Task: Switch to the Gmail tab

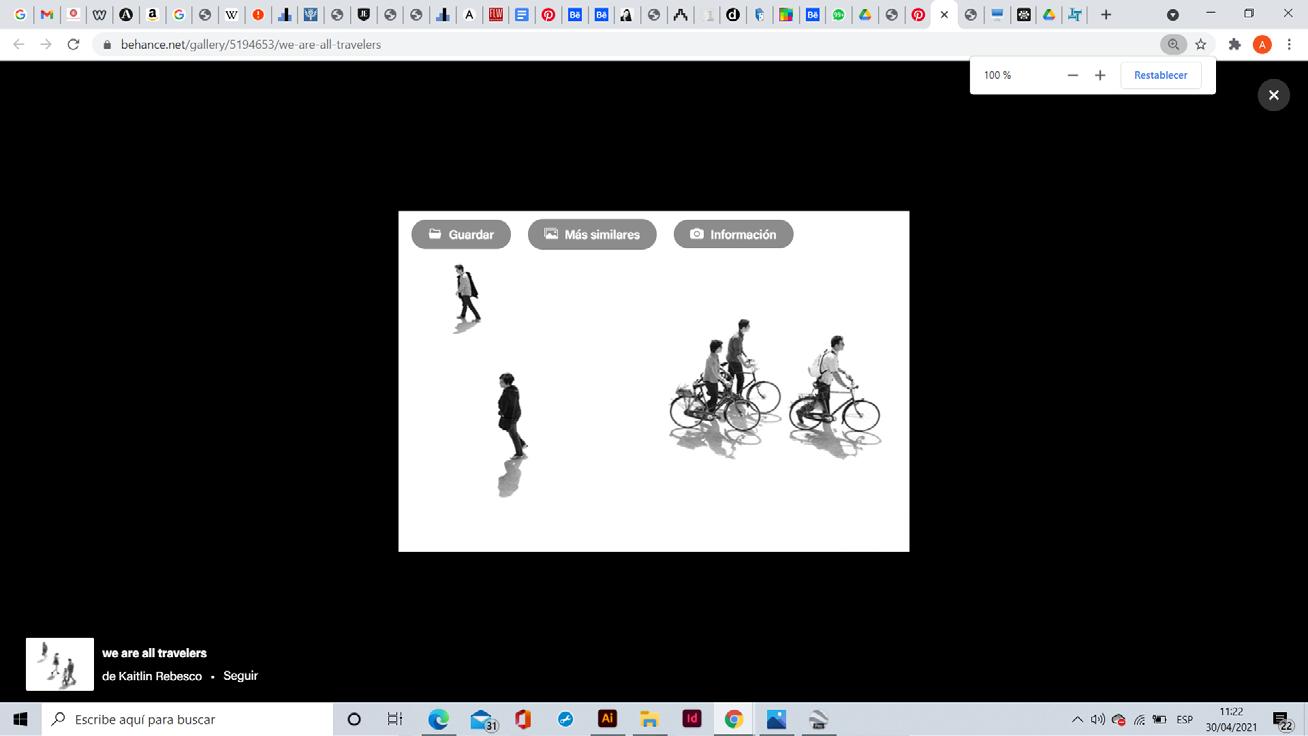Action: (46, 15)
